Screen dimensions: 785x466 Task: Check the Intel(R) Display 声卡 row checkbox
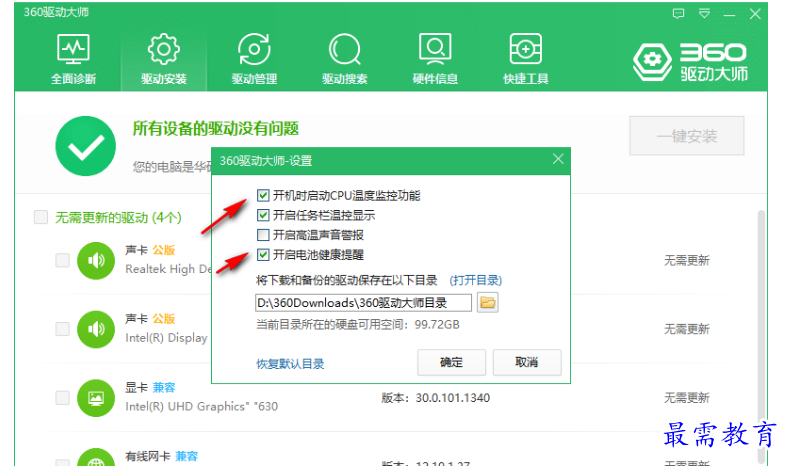click(x=63, y=329)
